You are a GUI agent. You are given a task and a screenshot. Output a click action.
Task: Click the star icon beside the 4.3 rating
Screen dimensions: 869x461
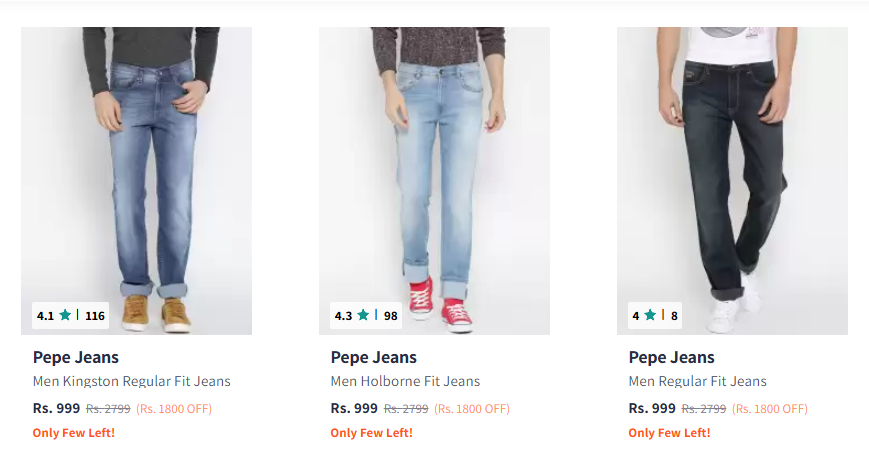tap(364, 315)
